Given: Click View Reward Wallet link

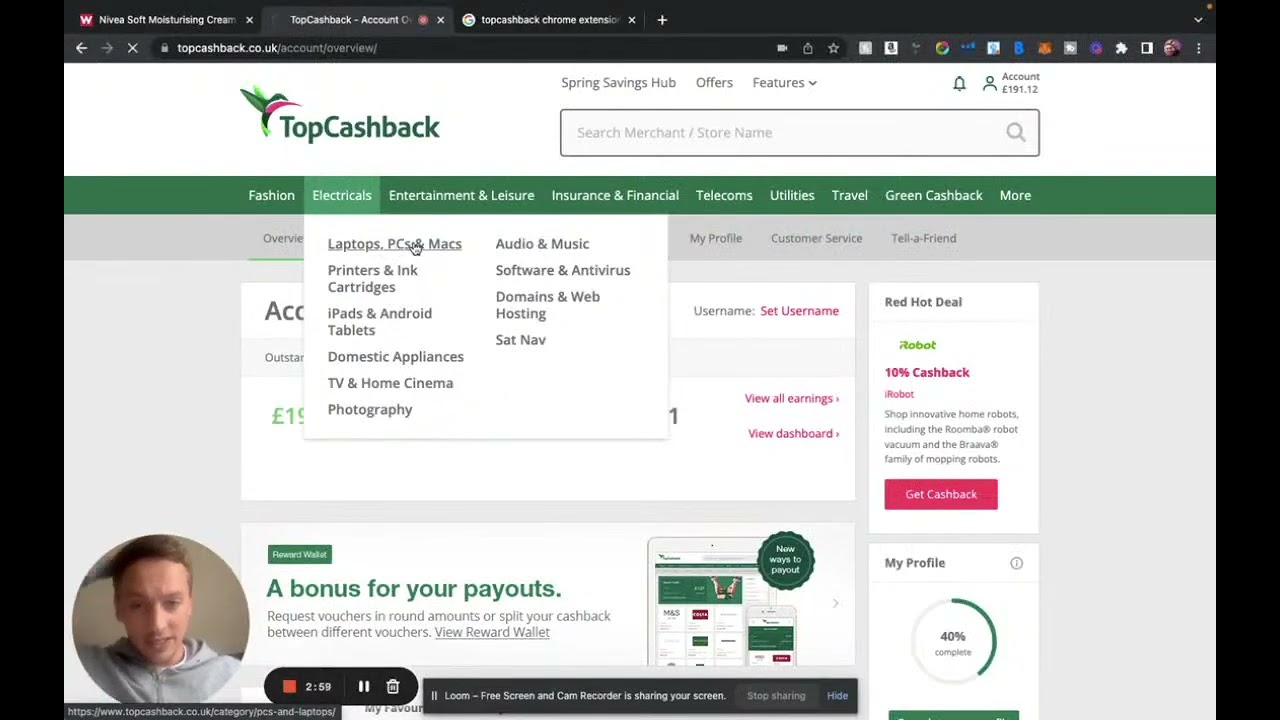Looking at the screenshot, I should (492, 632).
